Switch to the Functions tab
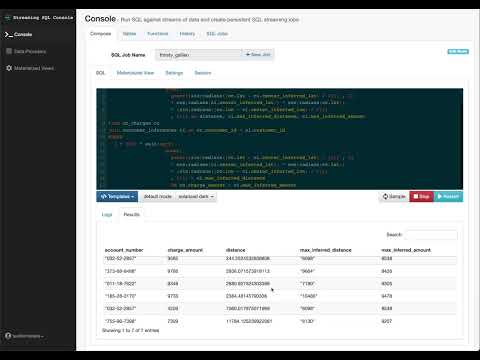 click(158, 34)
